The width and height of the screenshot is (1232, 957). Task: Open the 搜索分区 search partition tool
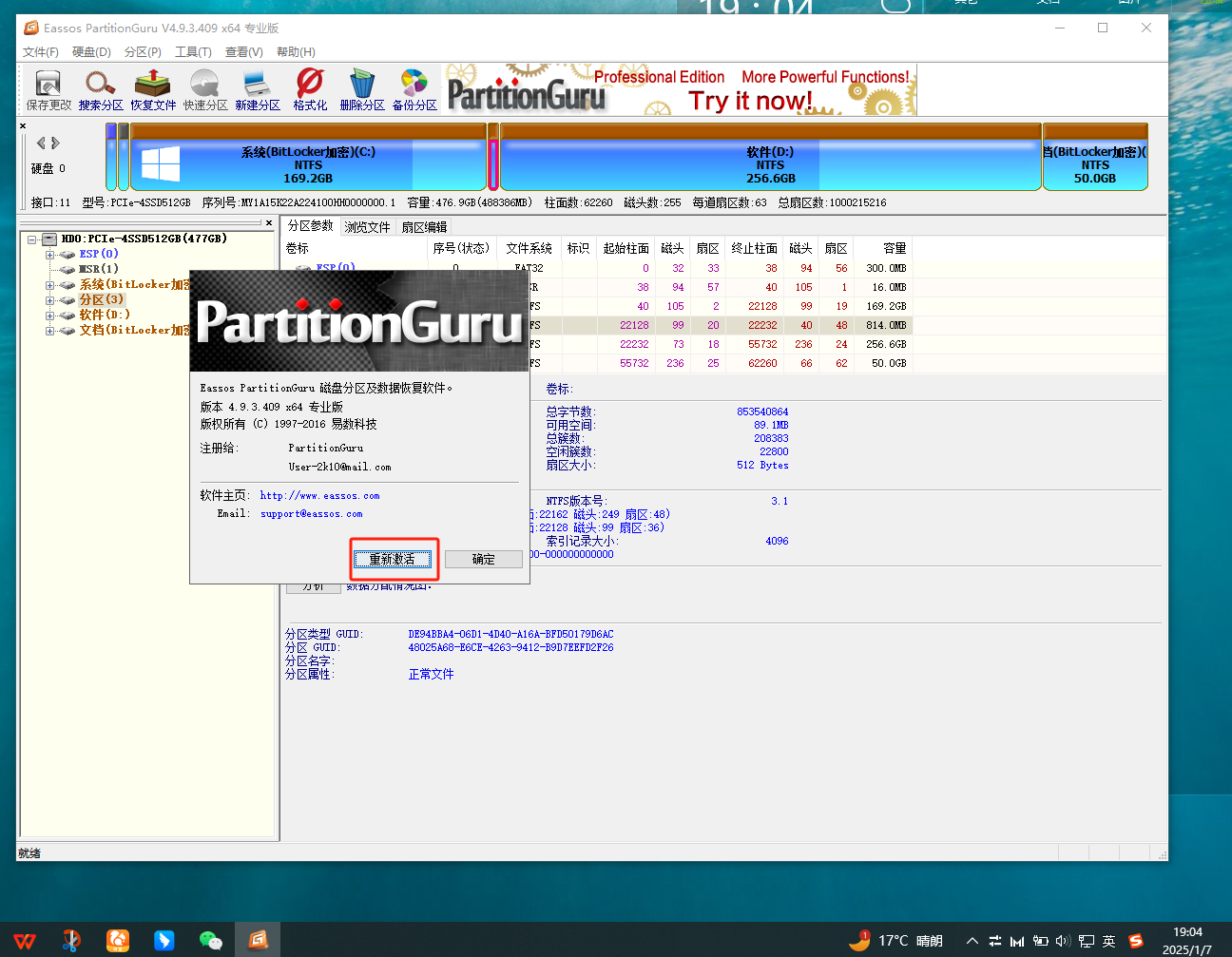101,90
